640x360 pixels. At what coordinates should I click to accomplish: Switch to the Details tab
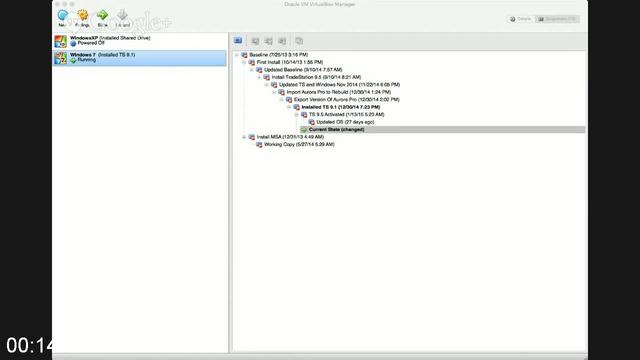pos(521,19)
